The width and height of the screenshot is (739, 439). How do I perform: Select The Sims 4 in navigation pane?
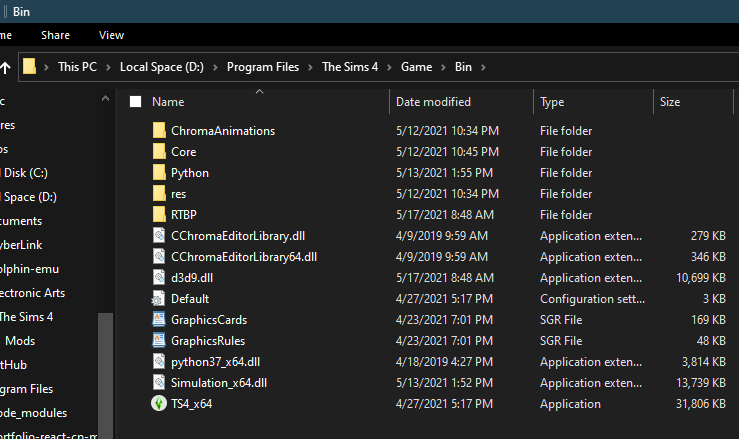[26, 317]
